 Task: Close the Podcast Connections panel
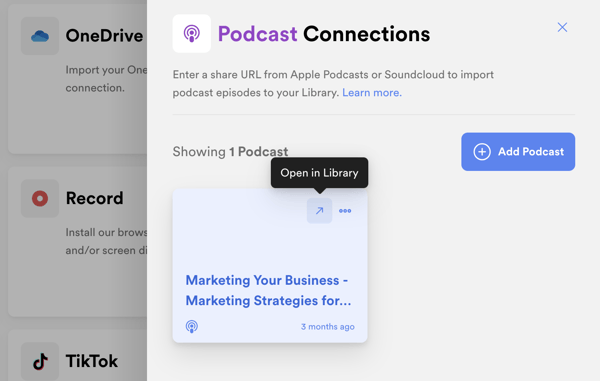click(562, 27)
